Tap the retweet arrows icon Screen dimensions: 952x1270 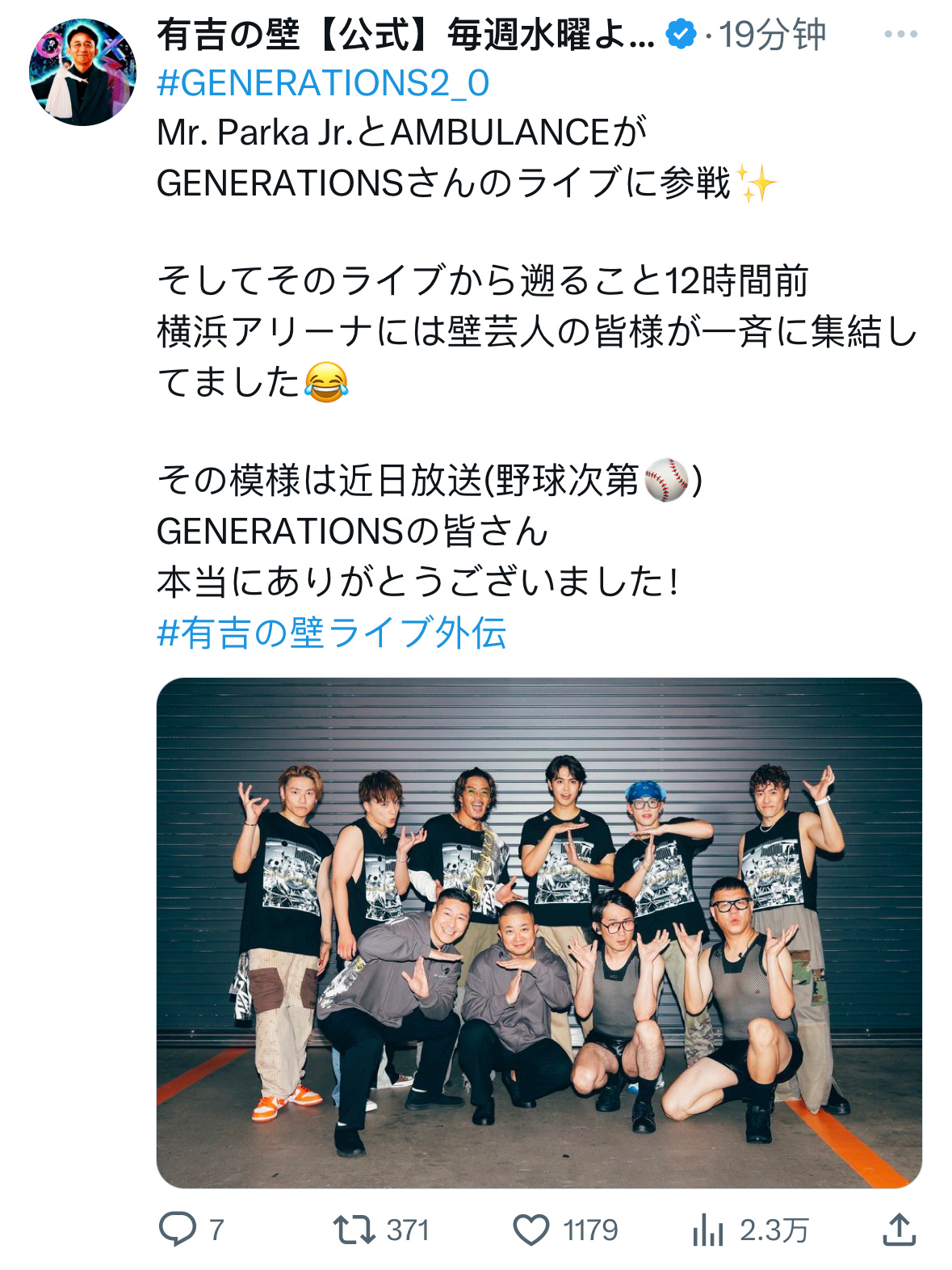(354, 1230)
